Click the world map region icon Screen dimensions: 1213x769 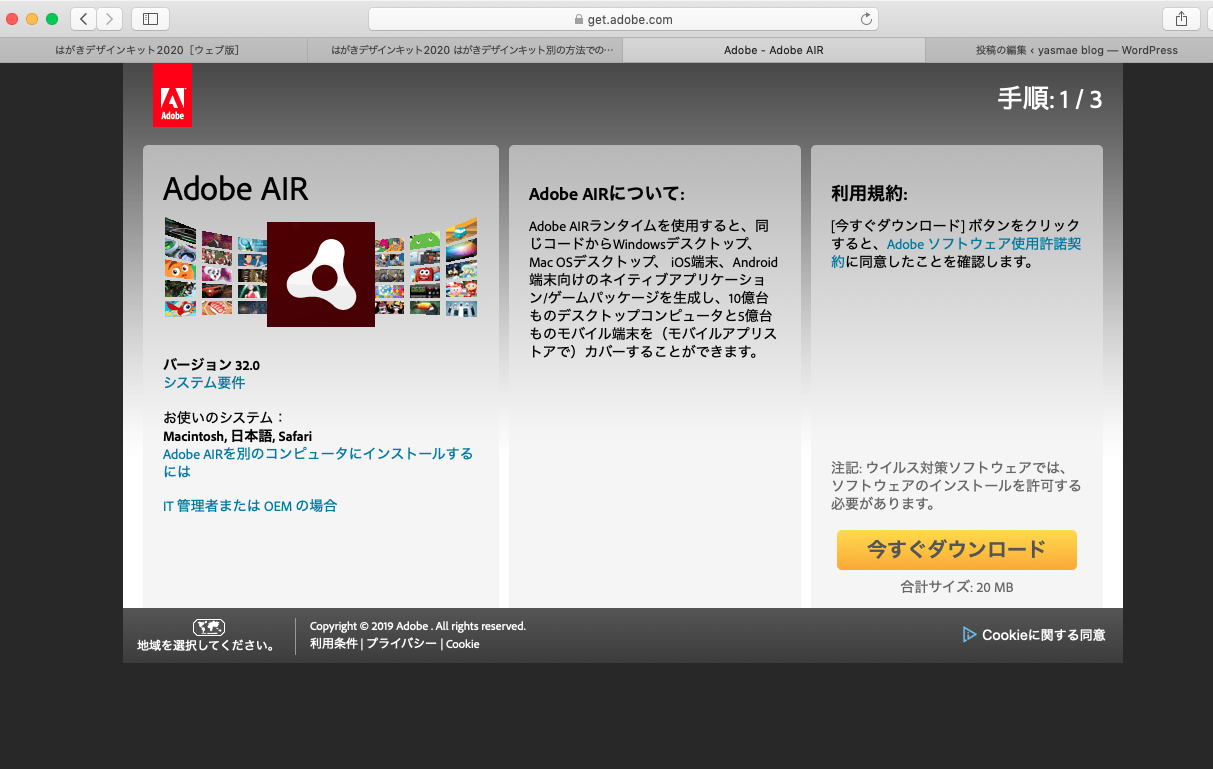click(208, 627)
